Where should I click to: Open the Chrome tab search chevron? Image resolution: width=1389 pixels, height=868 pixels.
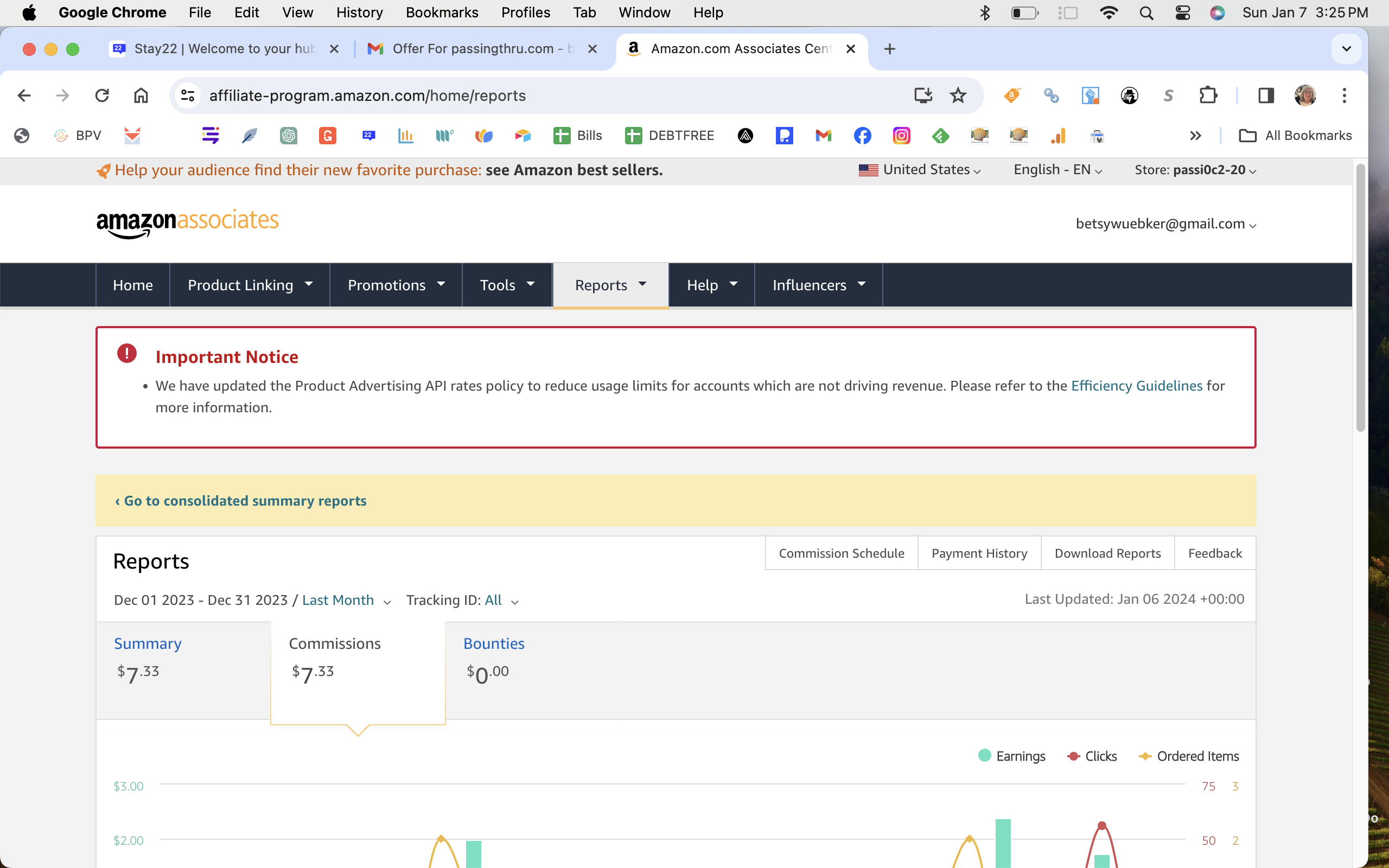click(x=1346, y=49)
